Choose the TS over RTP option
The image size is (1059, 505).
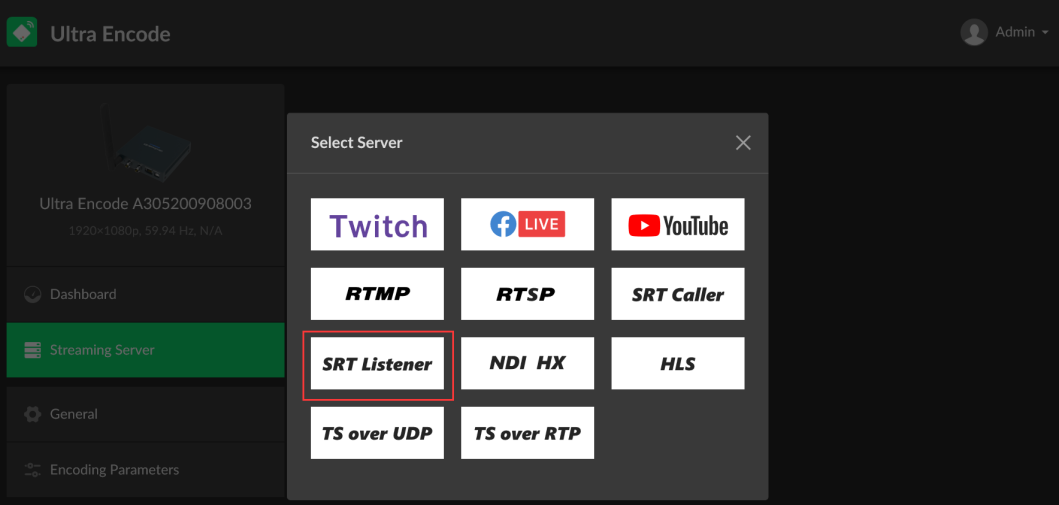pos(527,433)
